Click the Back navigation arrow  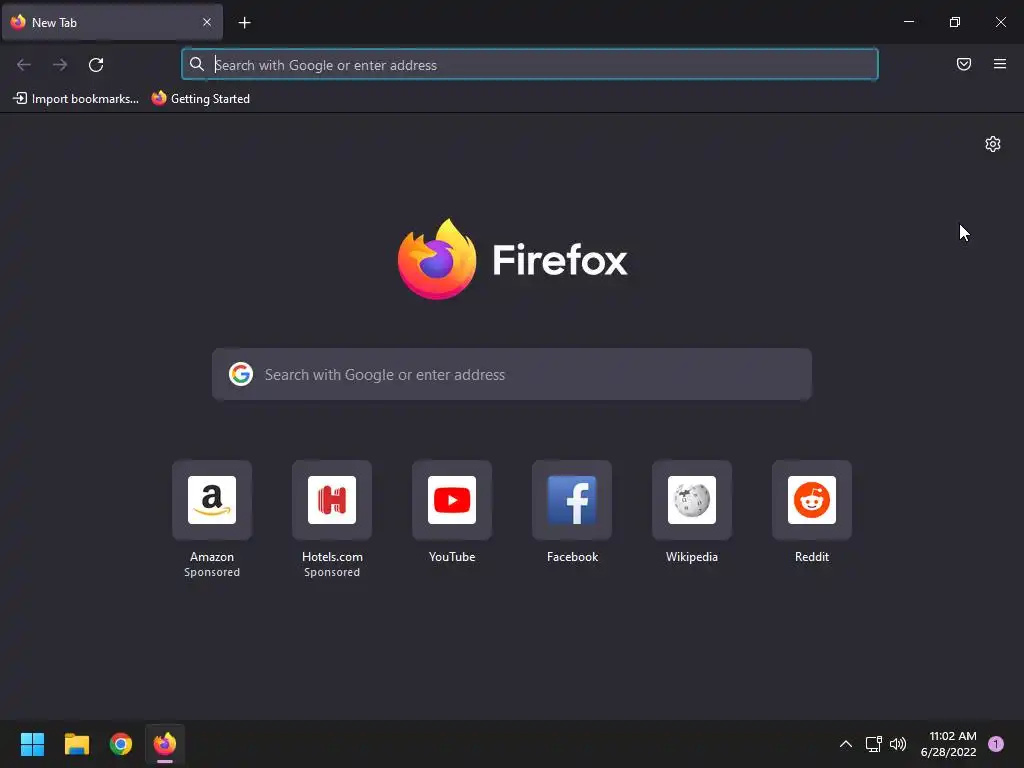tap(24, 65)
